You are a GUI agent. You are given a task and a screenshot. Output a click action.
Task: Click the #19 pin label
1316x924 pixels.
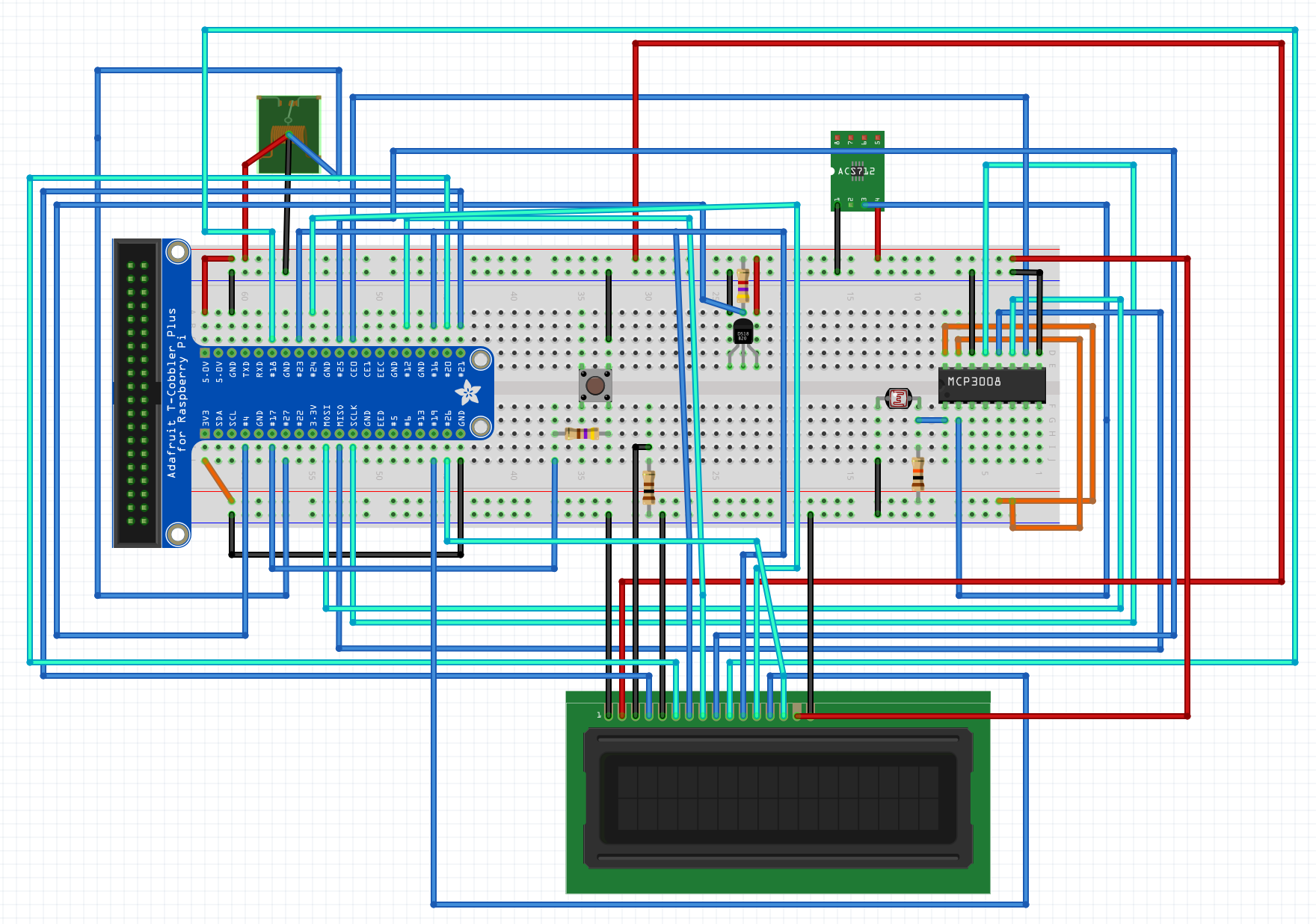tap(434, 418)
